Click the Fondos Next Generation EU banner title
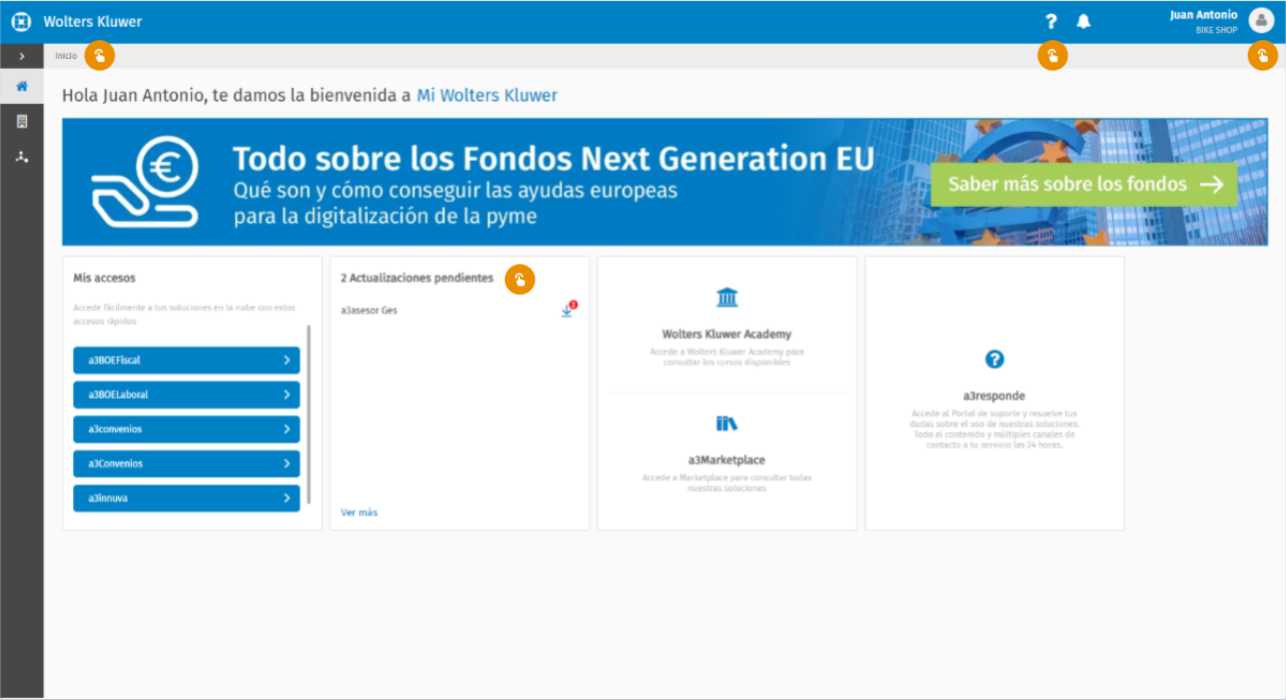This screenshot has width=1286, height=700. click(553, 158)
